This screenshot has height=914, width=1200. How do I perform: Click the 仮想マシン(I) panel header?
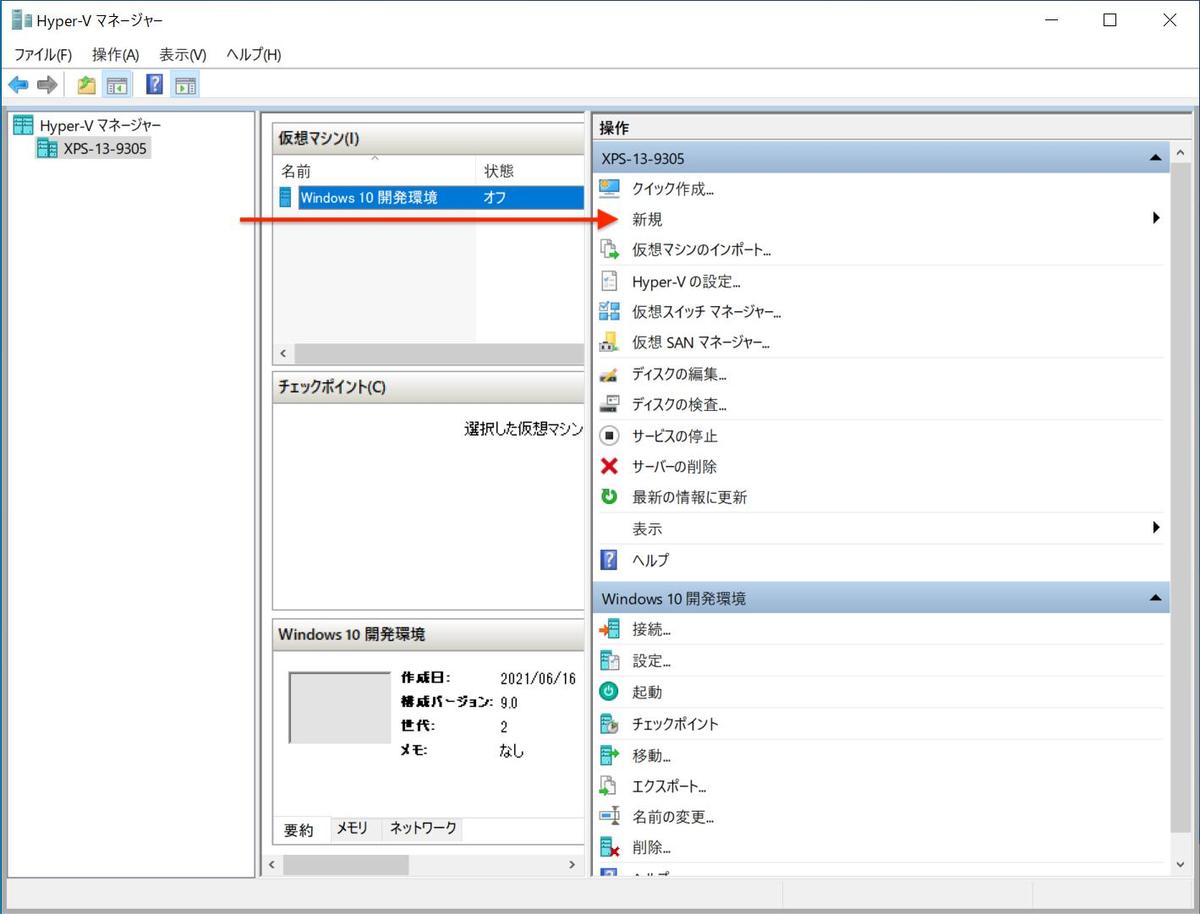(428, 138)
